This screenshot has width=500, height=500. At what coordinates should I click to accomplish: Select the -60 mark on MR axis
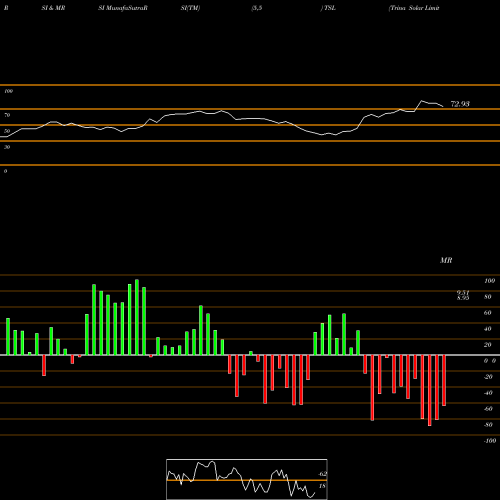[x=488, y=409]
